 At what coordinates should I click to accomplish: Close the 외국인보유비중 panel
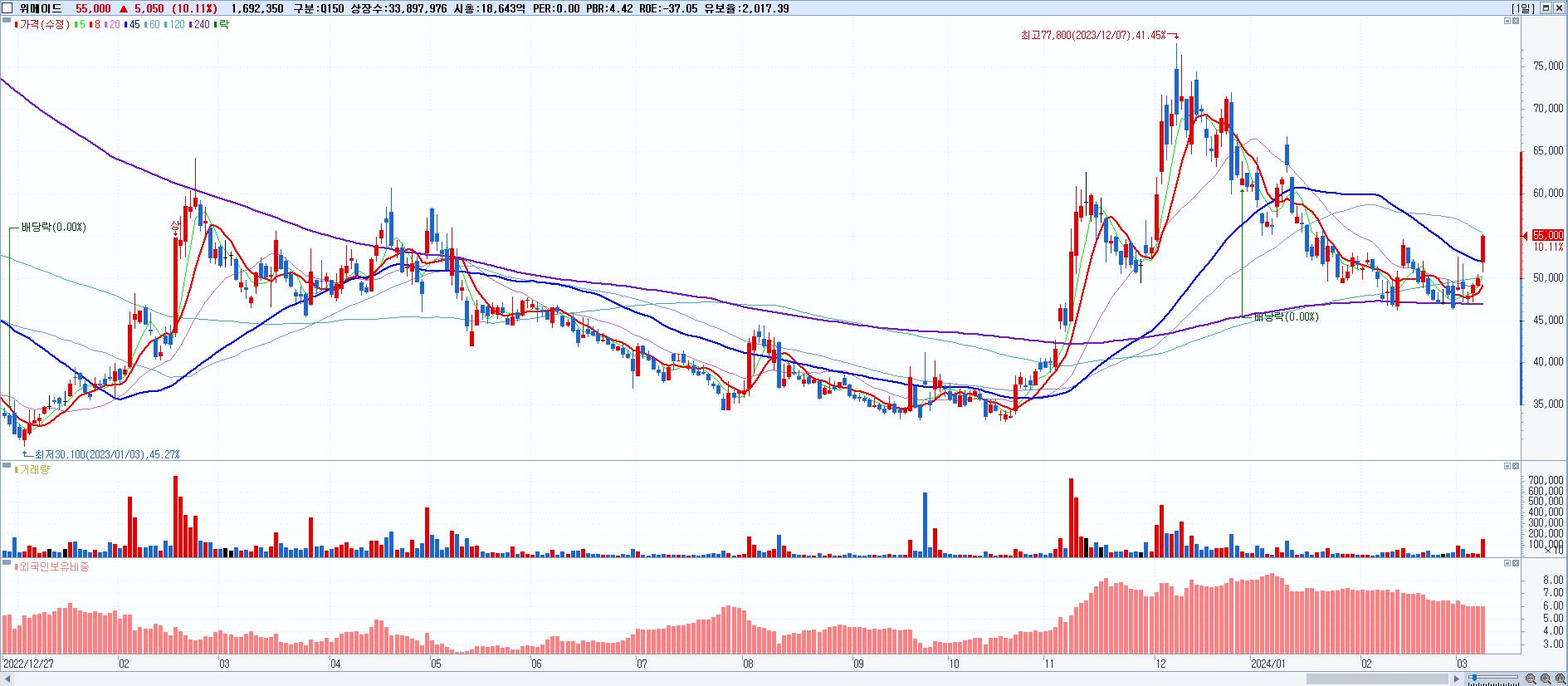click(x=1516, y=563)
